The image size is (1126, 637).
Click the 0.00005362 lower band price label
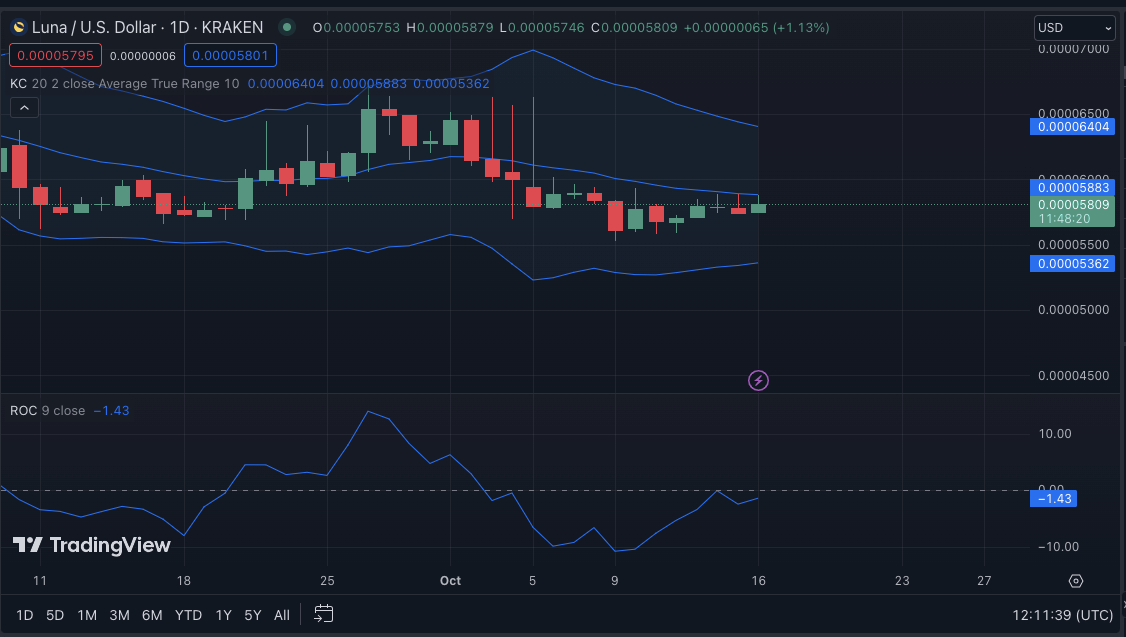pos(1072,264)
